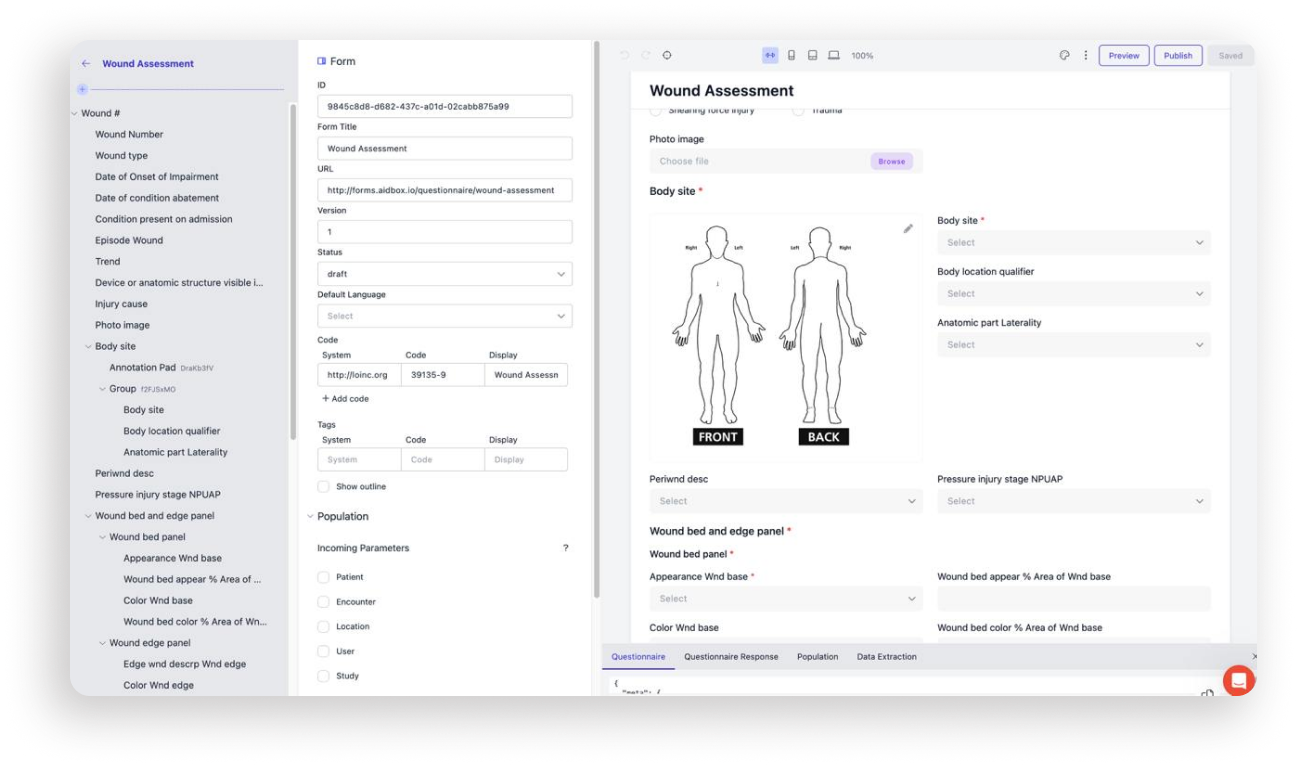
Task: Click the pencil edit icon on body diagram
Action: pos(908,229)
